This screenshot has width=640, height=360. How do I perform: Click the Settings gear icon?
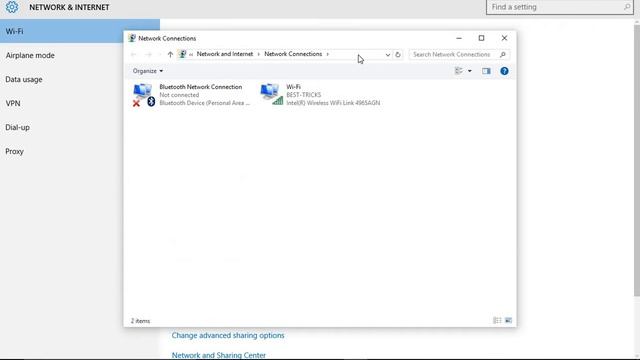11,7
